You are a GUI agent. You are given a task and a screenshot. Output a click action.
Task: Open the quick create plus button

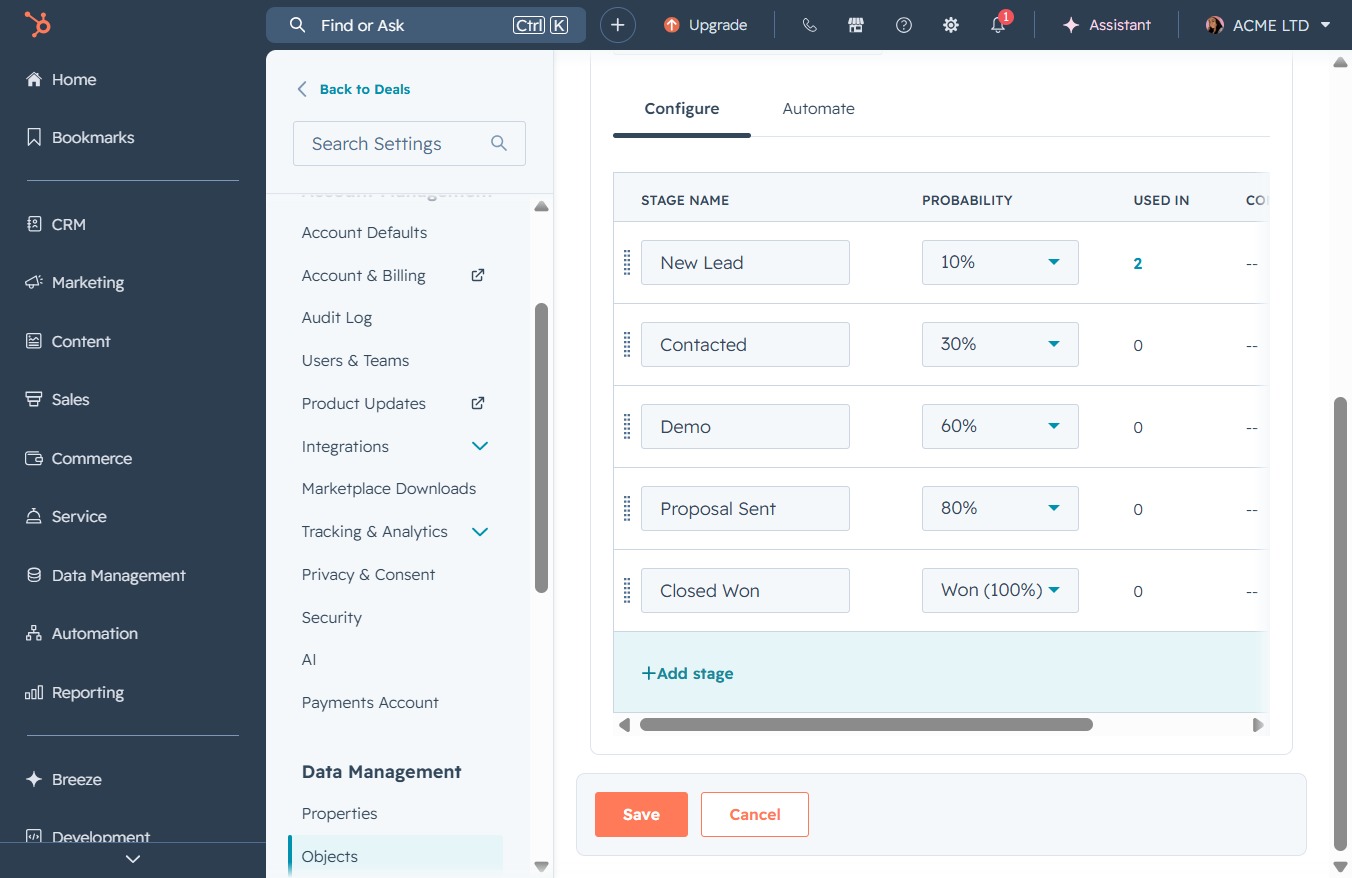tap(618, 25)
